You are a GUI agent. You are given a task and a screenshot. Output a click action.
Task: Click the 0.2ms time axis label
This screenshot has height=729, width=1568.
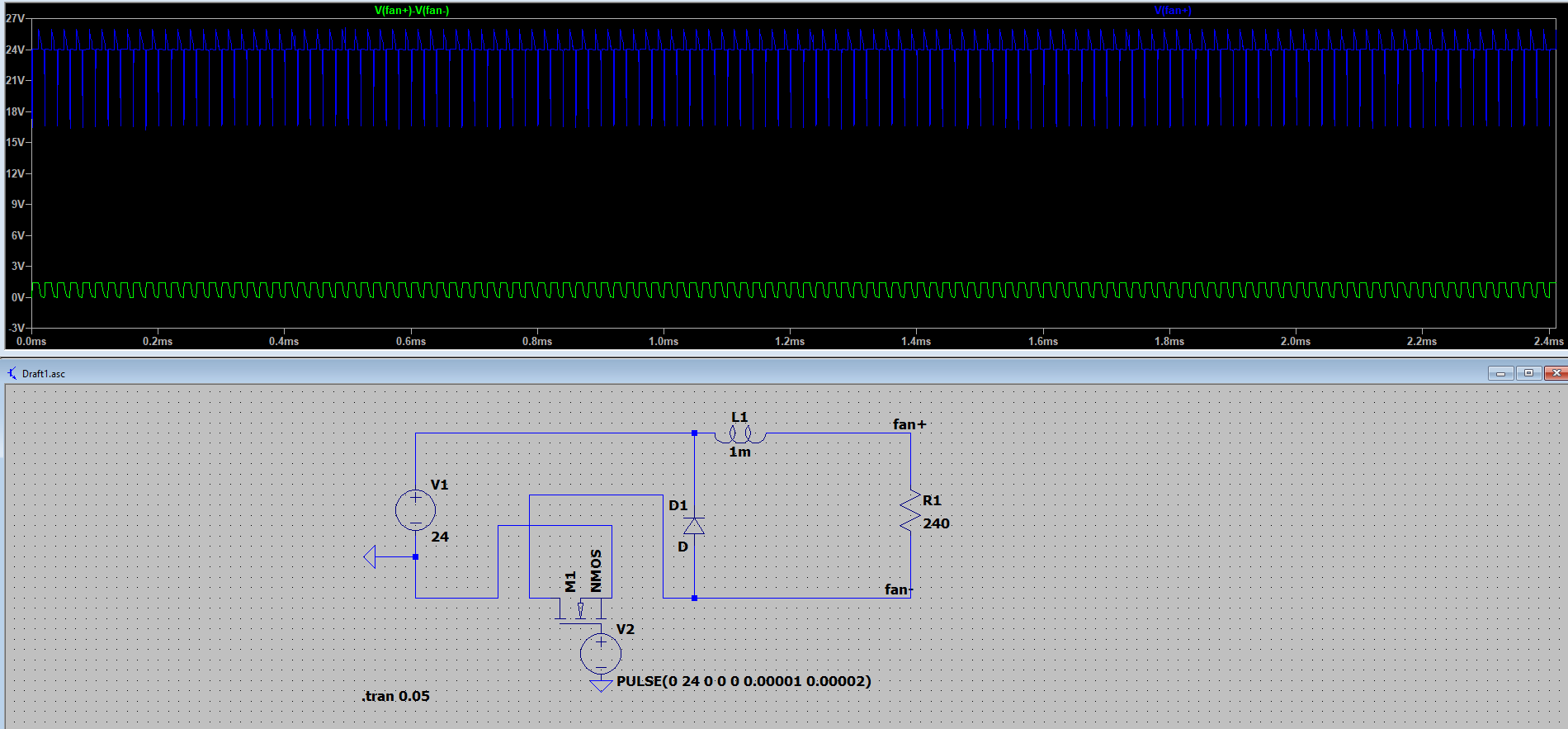pos(158,341)
